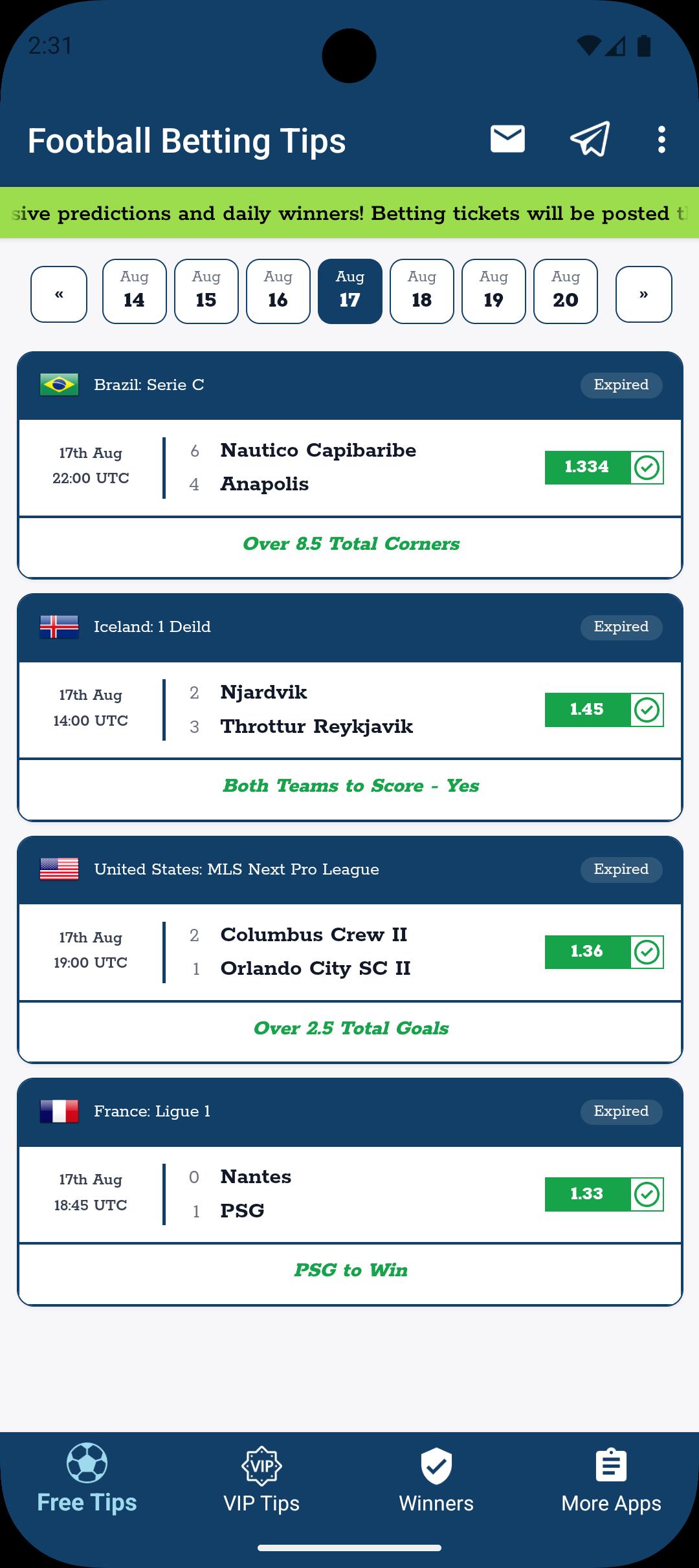Viewport: 699px width, 1568px height.
Task: Tap the checkmark beside odds 1.334
Action: click(647, 467)
